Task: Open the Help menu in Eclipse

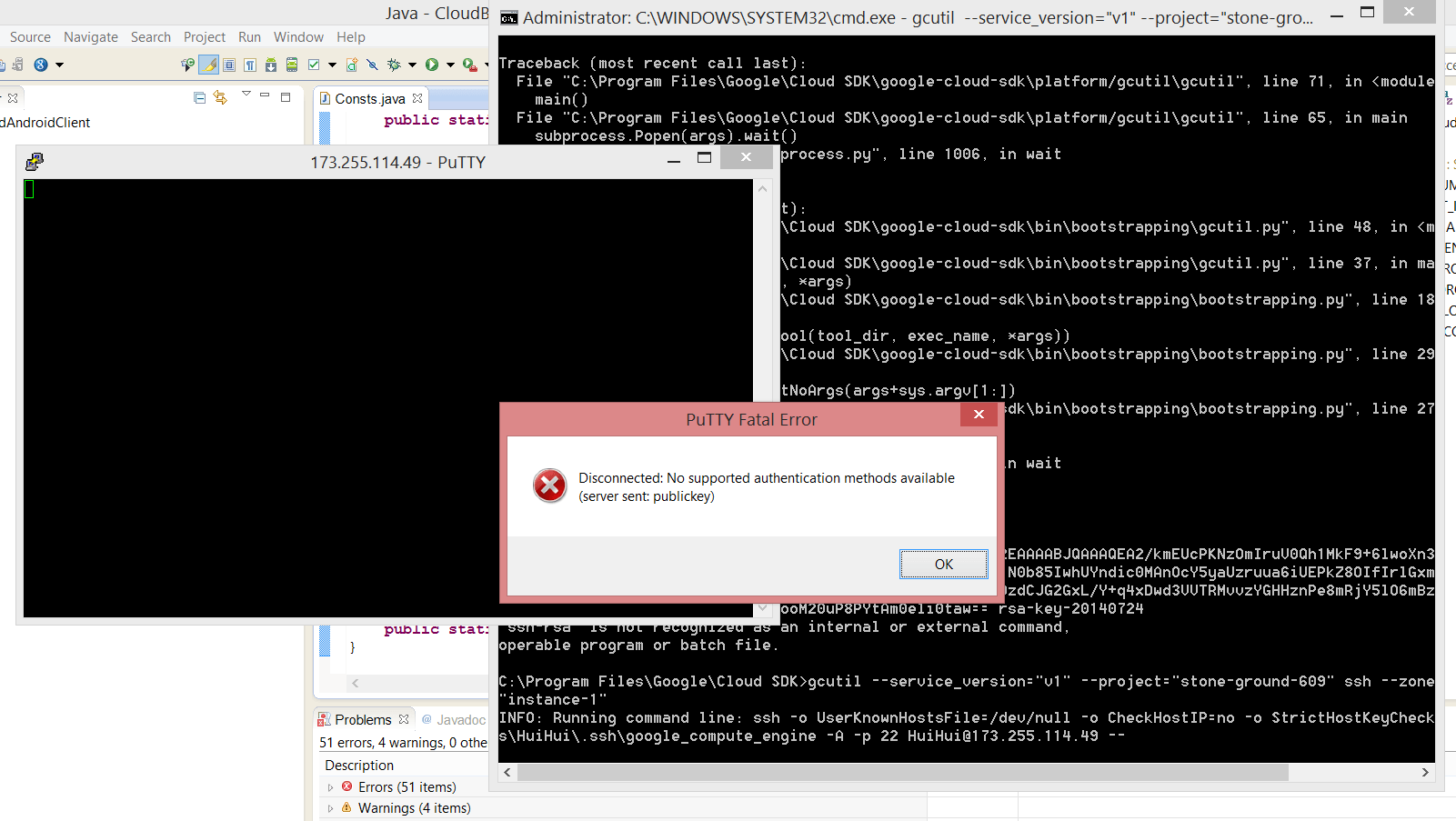Action: click(x=351, y=37)
